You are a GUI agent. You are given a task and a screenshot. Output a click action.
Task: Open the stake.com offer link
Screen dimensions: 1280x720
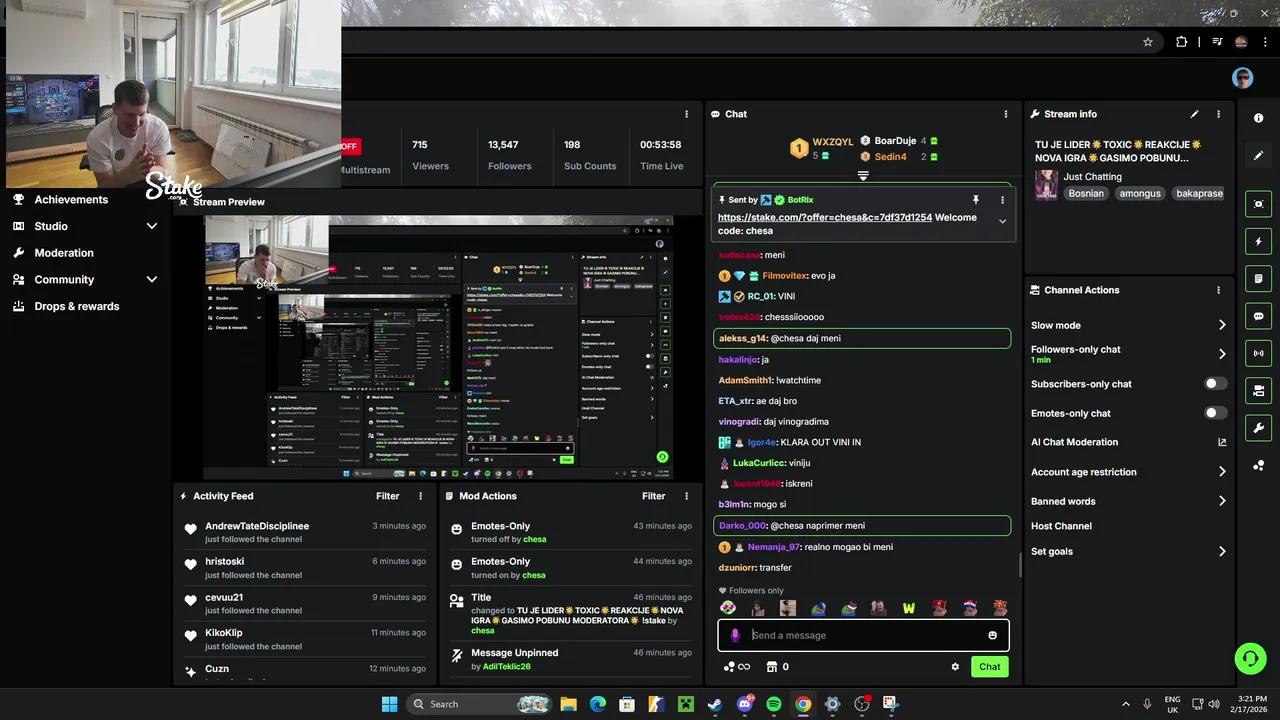click(825, 217)
